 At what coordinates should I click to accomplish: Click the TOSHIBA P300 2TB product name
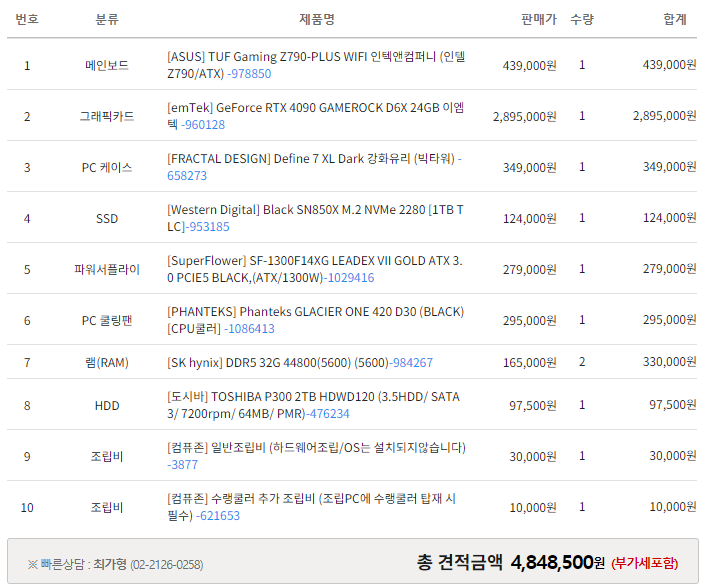[x=314, y=405]
